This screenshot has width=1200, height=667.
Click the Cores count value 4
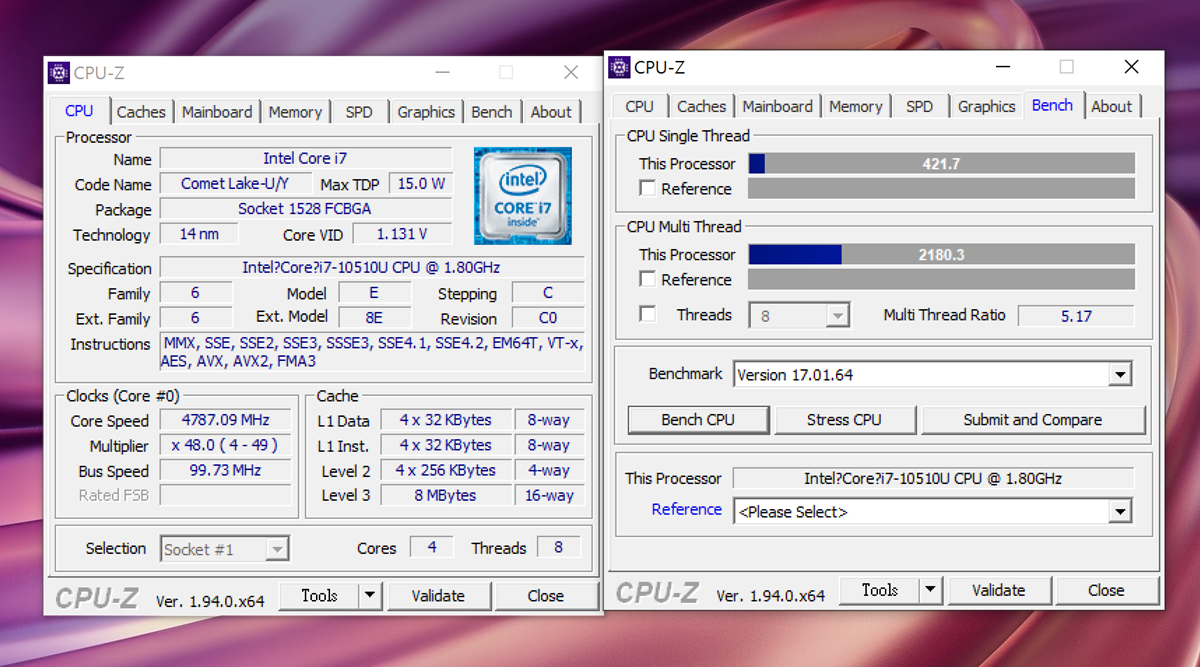pos(432,547)
